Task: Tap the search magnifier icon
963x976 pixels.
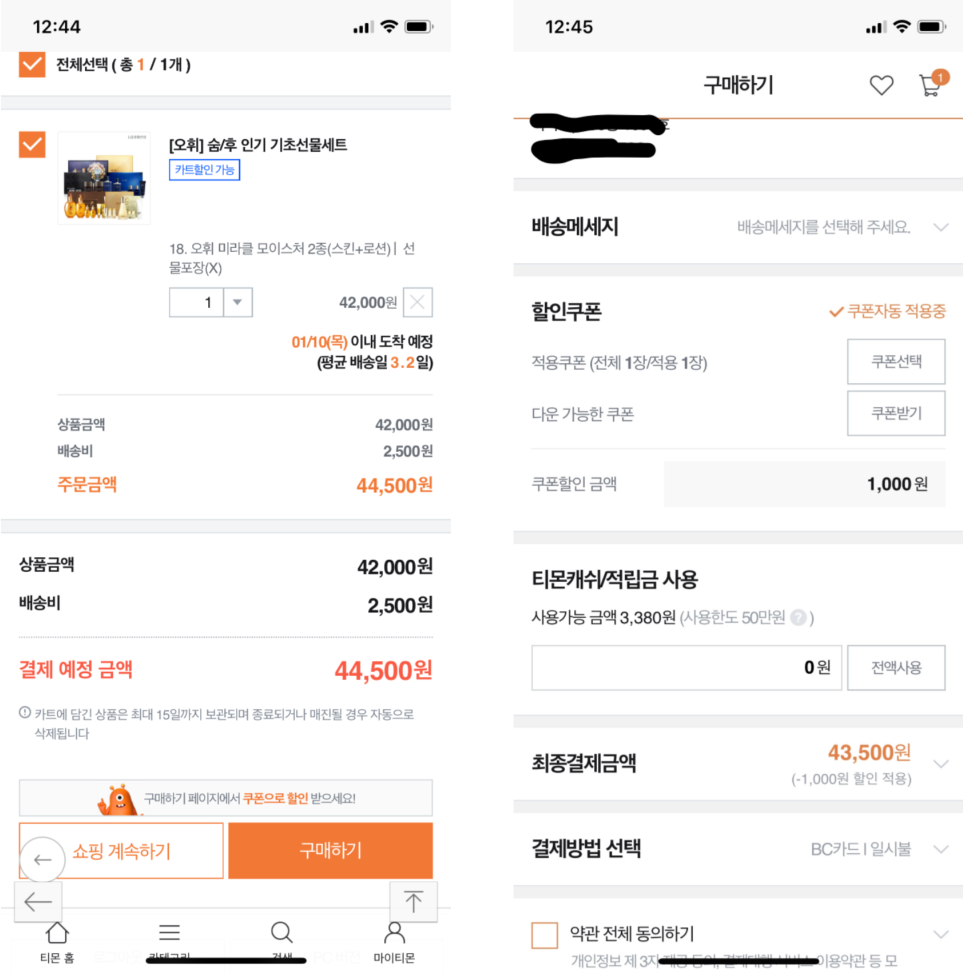Action: click(281, 932)
